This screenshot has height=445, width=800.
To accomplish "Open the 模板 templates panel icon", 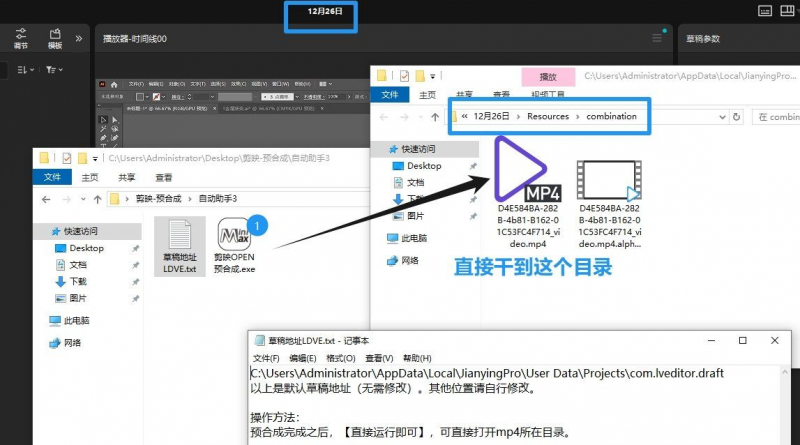I will tap(55, 38).
